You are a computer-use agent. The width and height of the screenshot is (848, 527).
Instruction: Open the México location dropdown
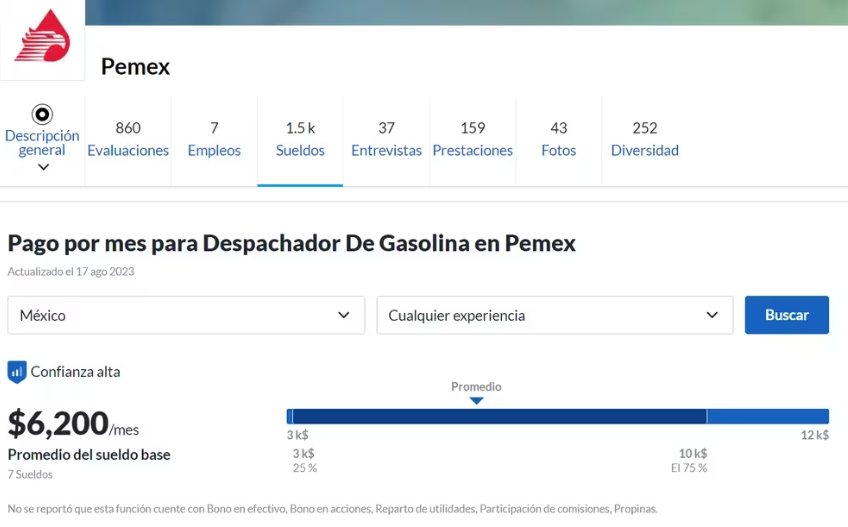point(186,315)
